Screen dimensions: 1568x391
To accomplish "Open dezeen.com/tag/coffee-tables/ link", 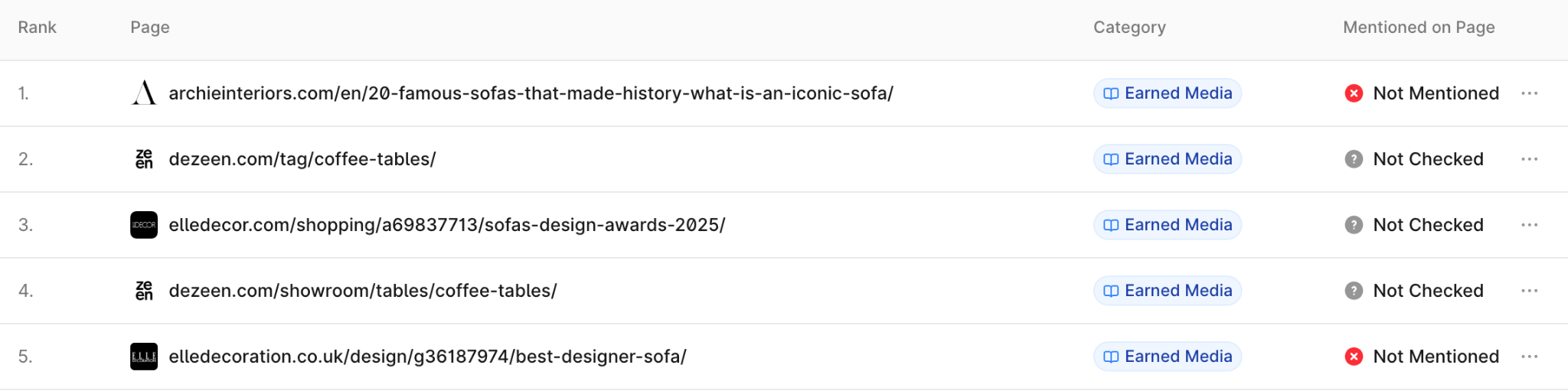I will coord(302,159).
